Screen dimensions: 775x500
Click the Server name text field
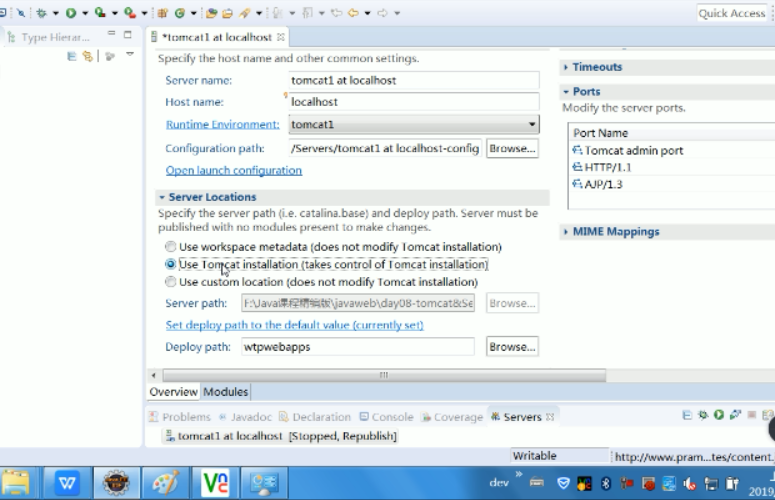pos(414,80)
